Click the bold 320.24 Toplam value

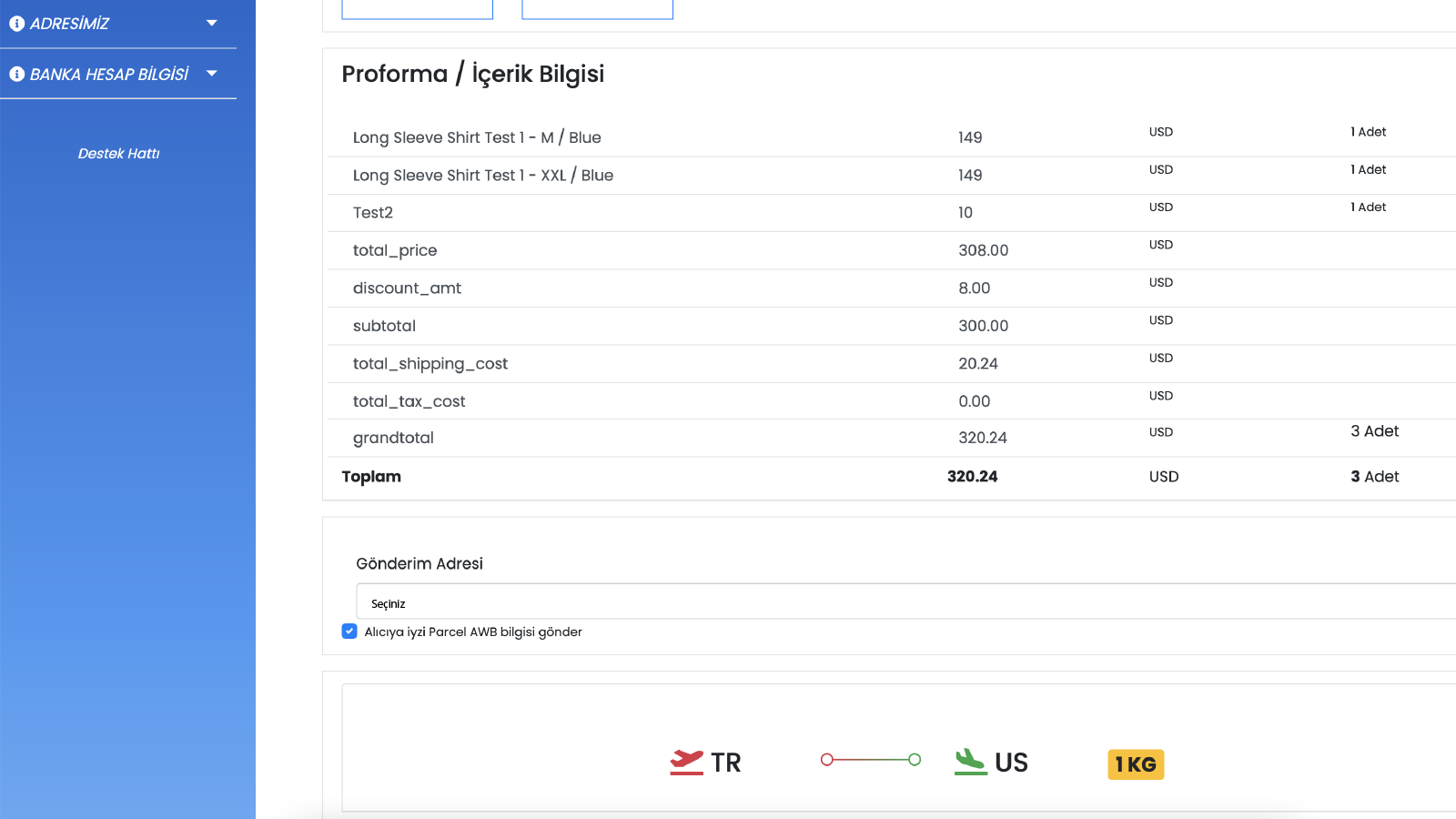pyautogui.click(x=972, y=477)
